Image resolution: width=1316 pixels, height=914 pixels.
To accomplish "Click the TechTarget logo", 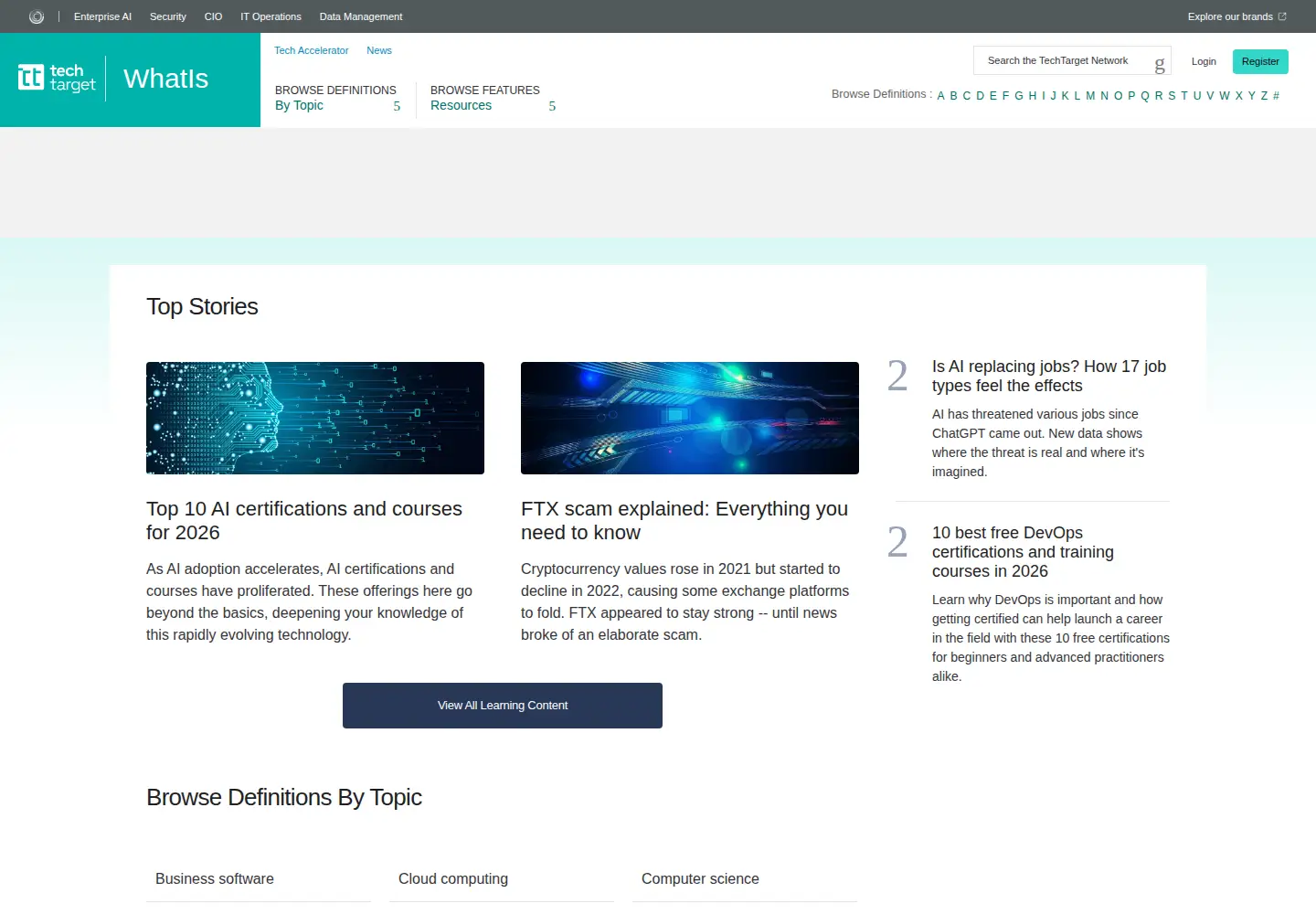I will point(57,78).
